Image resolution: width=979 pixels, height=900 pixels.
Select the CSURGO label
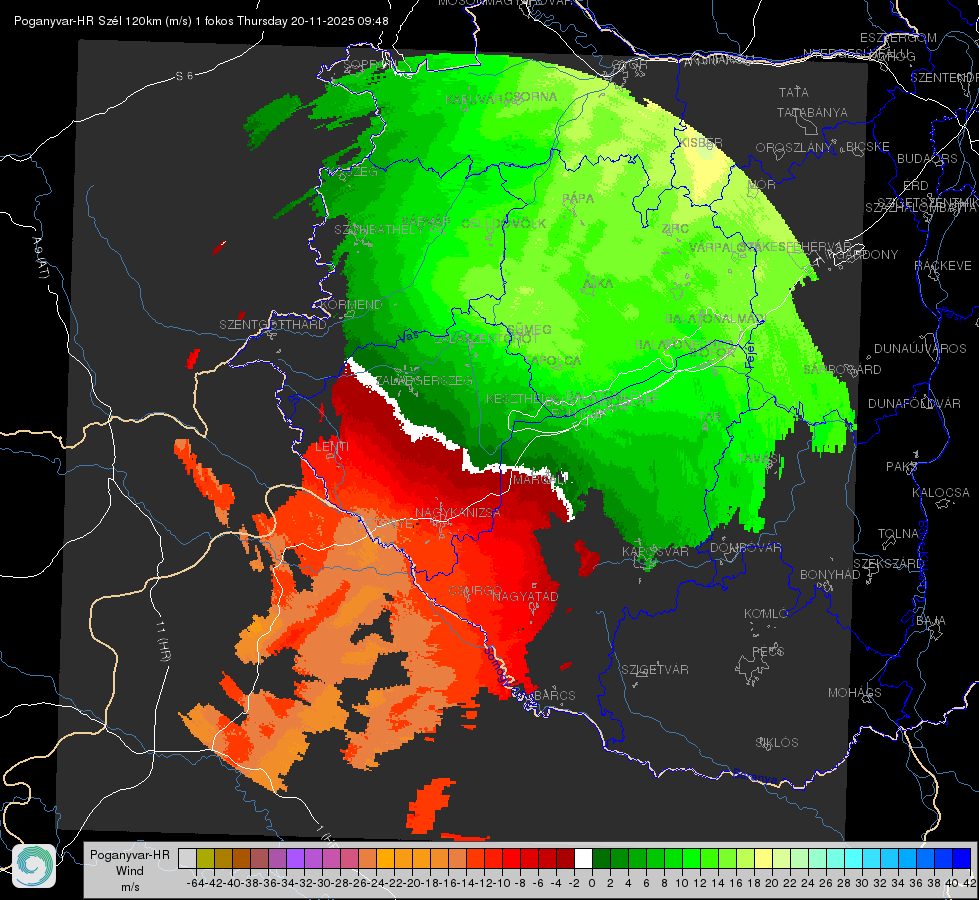coord(475,591)
